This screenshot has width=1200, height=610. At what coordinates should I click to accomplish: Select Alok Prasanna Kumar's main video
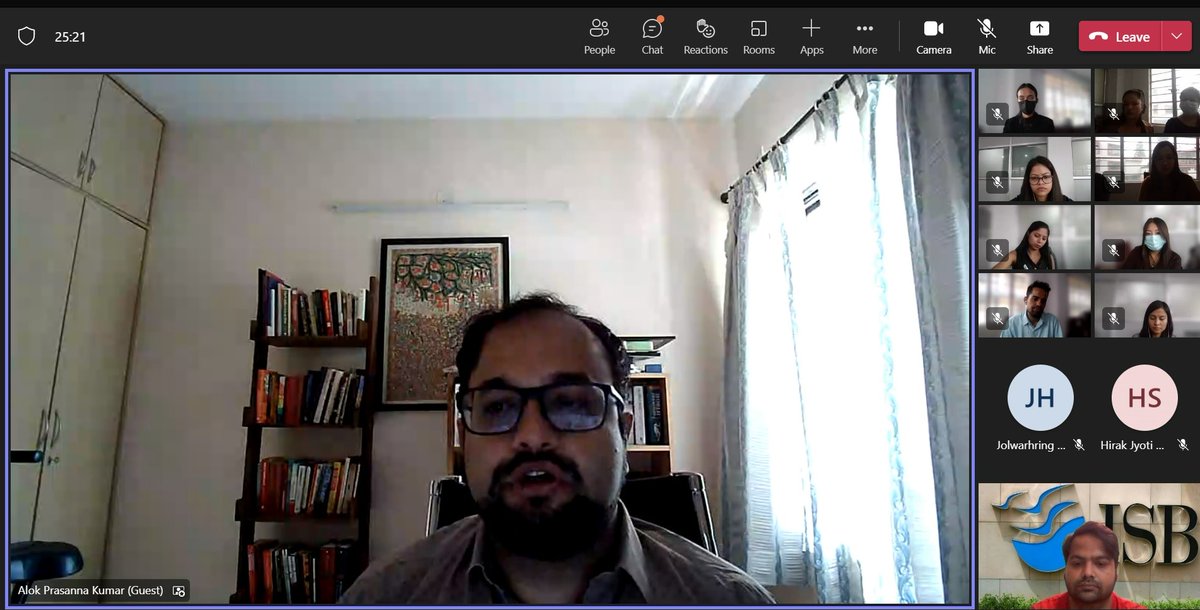pos(490,338)
